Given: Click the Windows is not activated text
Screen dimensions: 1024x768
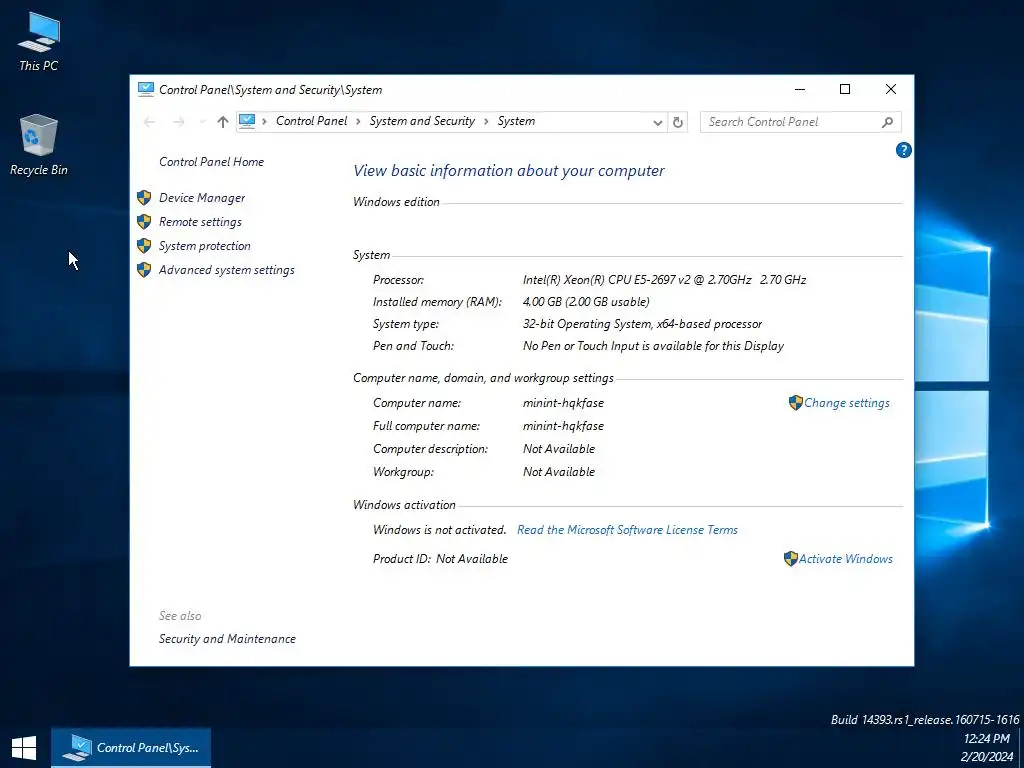Looking at the screenshot, I should click(440, 530).
